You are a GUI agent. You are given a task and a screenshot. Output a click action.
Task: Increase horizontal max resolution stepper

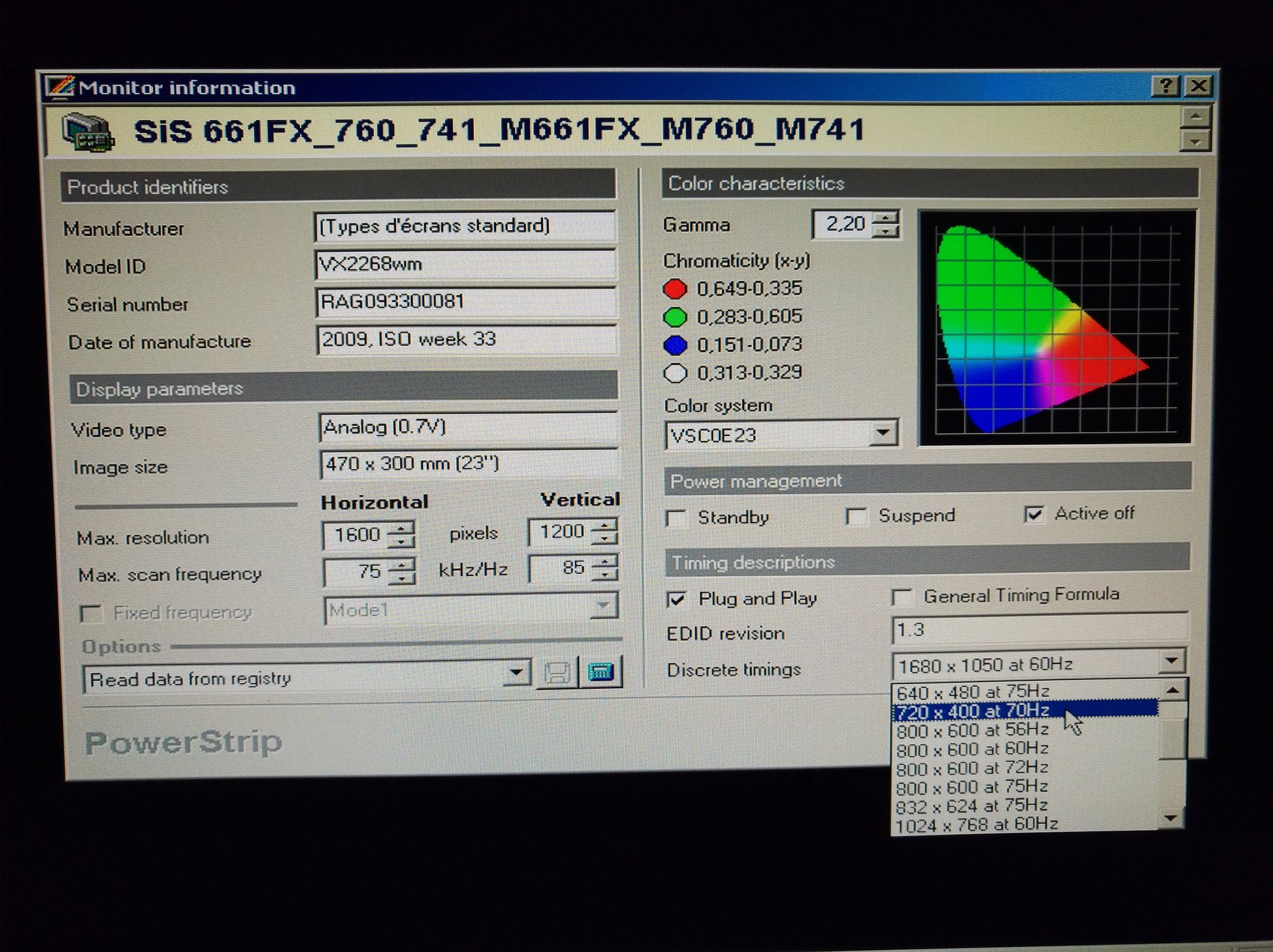coord(401,528)
